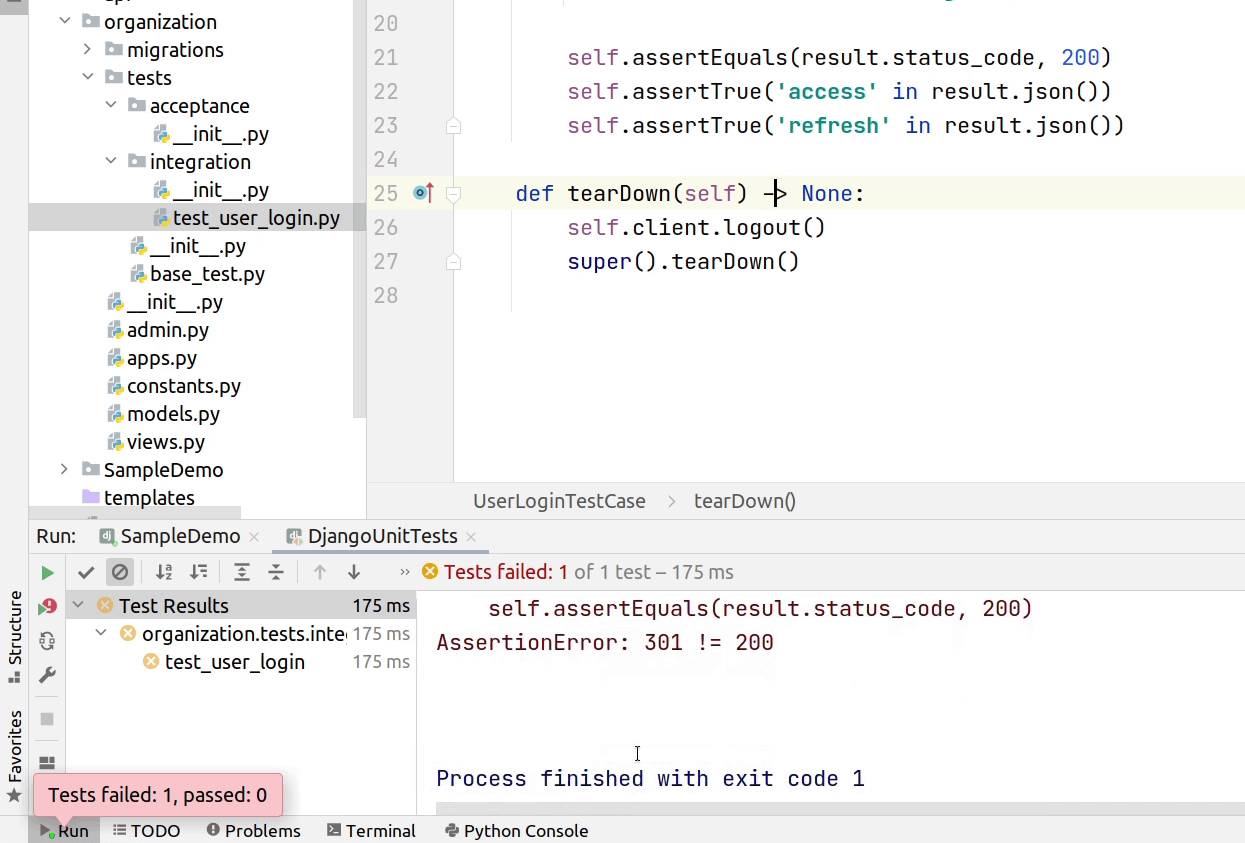The width and height of the screenshot is (1245, 843).
Task: Toggle Show Passed tests checkmark
Action: click(x=86, y=572)
